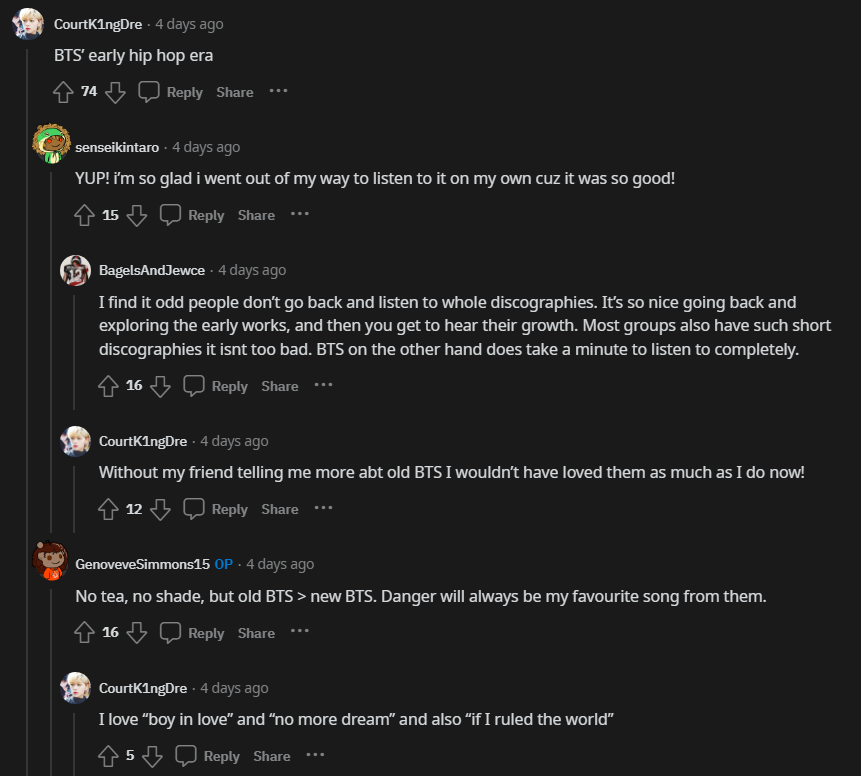Open senseikintaro's user profile link
Screen dimensions: 861x776
tap(117, 147)
